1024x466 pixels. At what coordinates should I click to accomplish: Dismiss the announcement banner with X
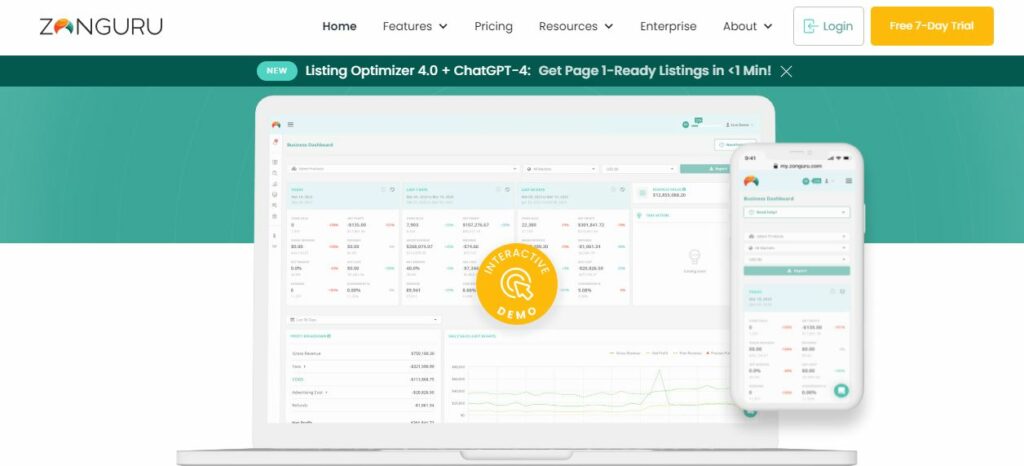tap(786, 72)
